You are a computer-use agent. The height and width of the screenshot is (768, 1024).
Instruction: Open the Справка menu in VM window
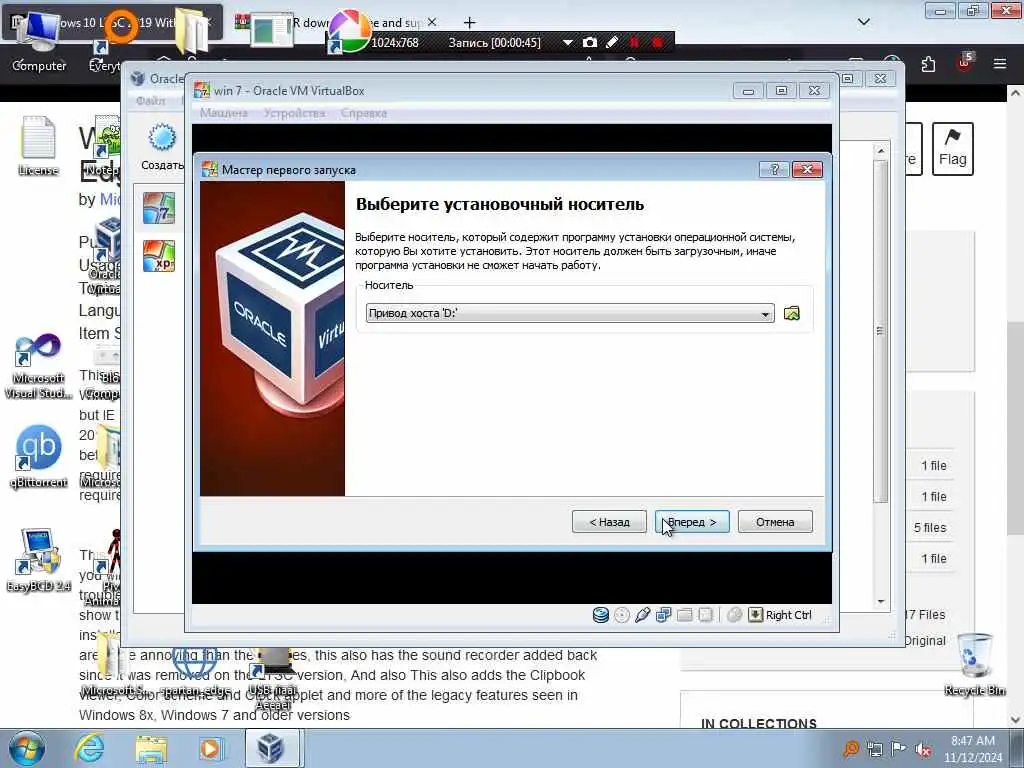point(364,113)
